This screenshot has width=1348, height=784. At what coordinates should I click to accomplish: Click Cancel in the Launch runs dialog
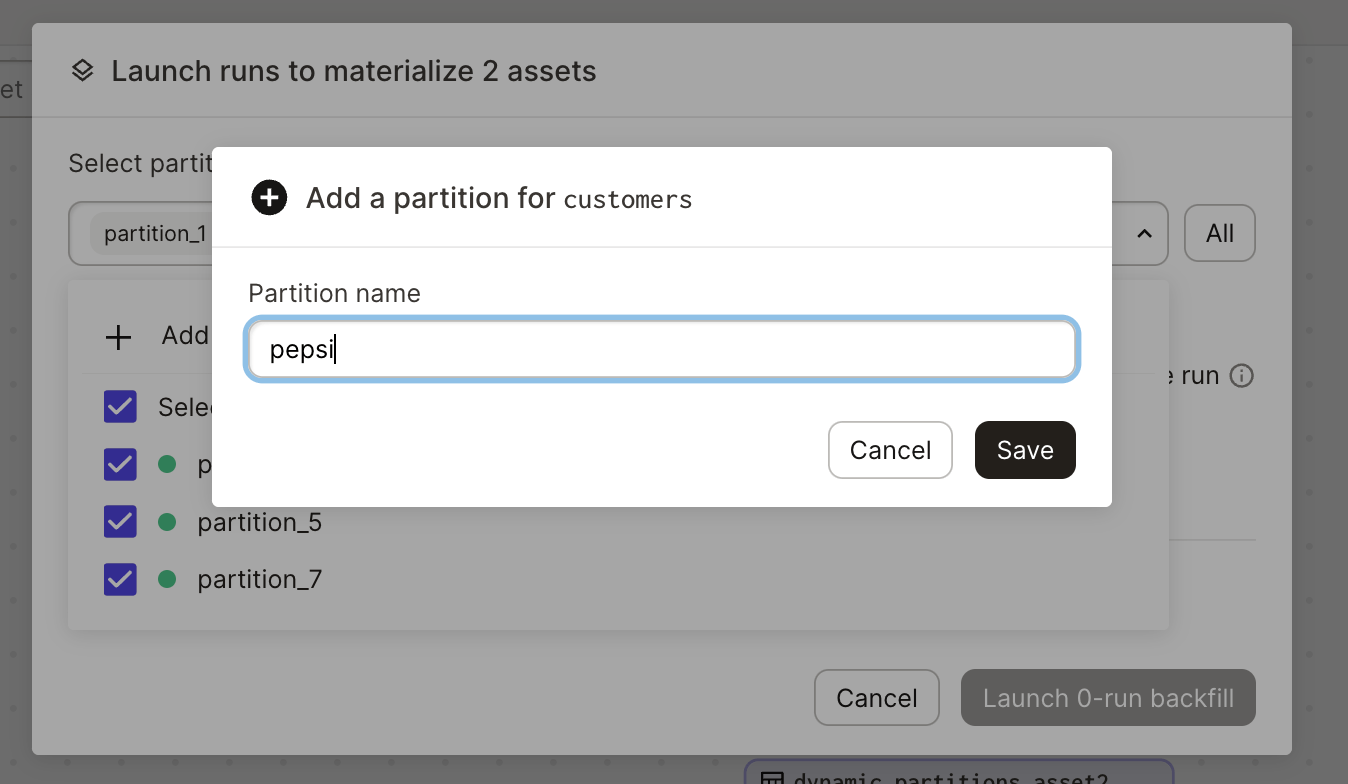tap(877, 697)
